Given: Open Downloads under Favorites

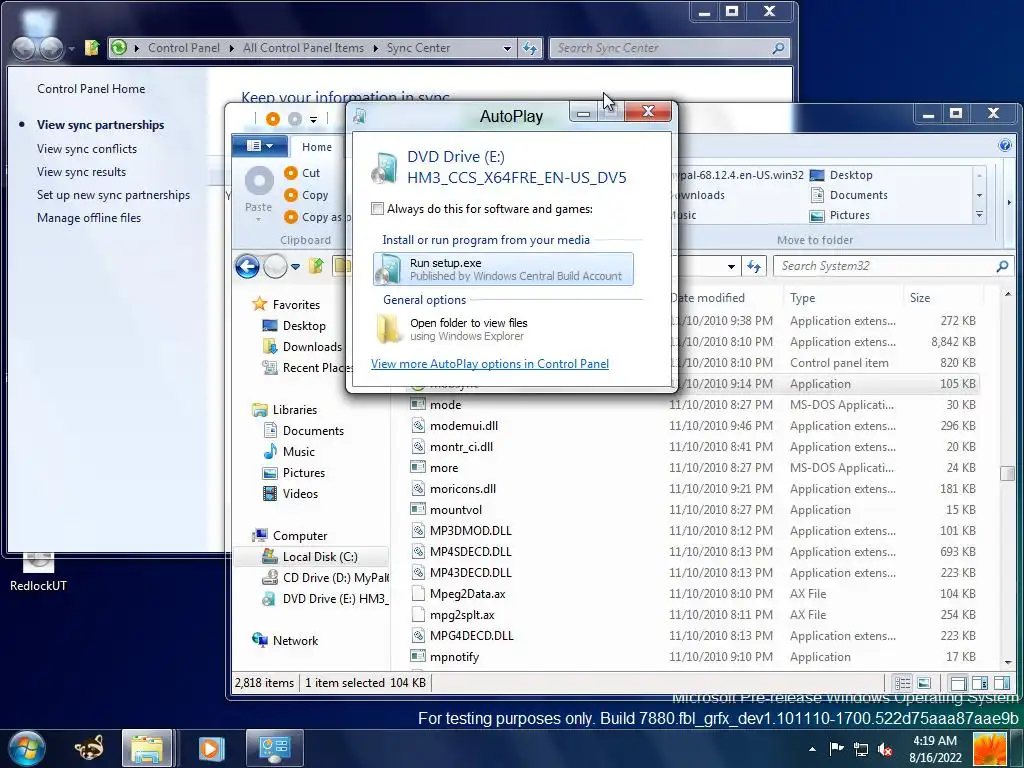Looking at the screenshot, I should click(x=302, y=346).
